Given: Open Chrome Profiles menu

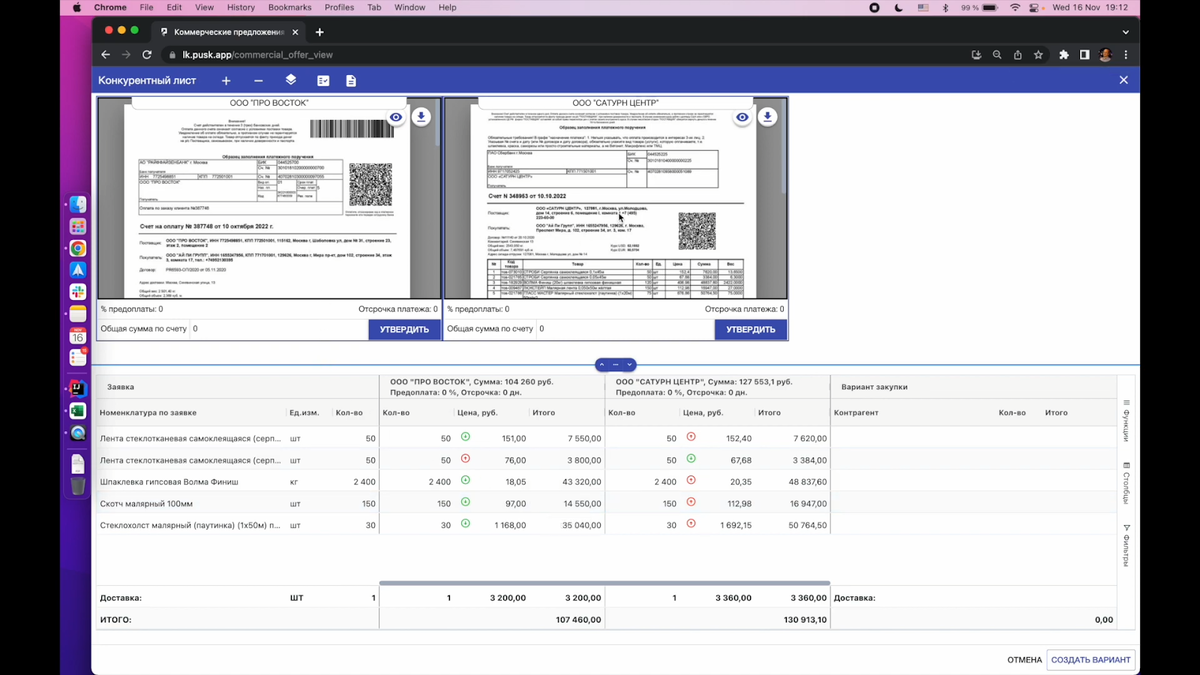Looking at the screenshot, I should [x=339, y=7].
